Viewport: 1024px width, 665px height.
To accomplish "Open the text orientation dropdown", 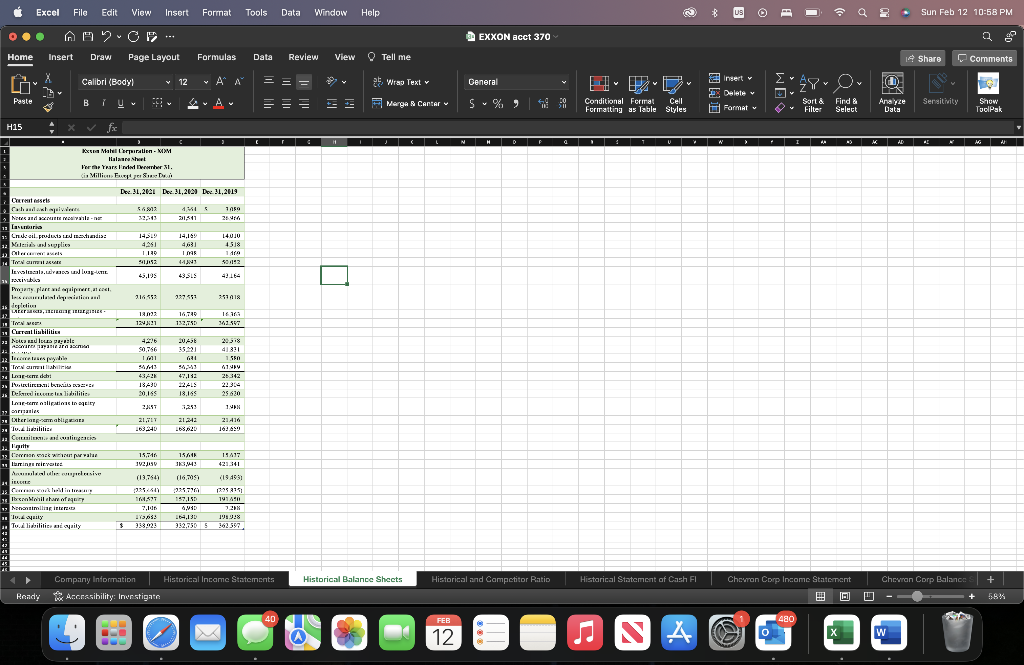I will [344, 82].
